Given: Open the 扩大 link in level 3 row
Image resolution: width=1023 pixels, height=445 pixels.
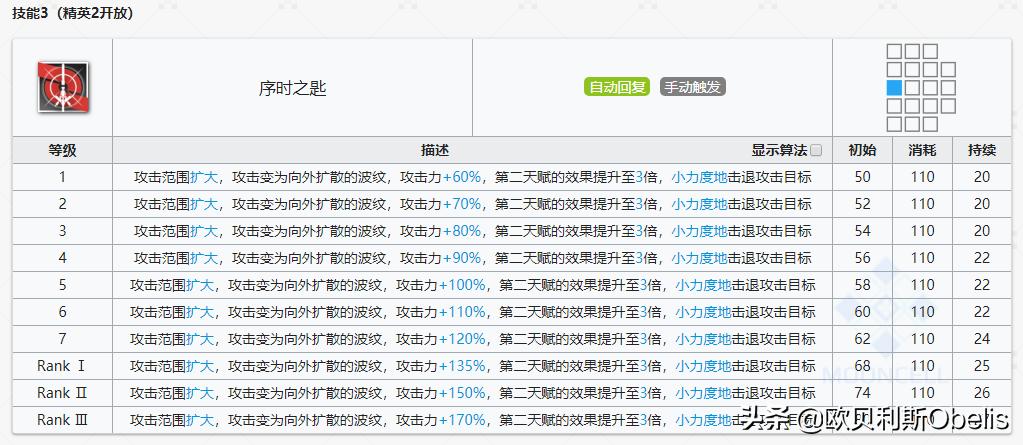Looking at the screenshot, I should pyautogui.click(x=204, y=231).
